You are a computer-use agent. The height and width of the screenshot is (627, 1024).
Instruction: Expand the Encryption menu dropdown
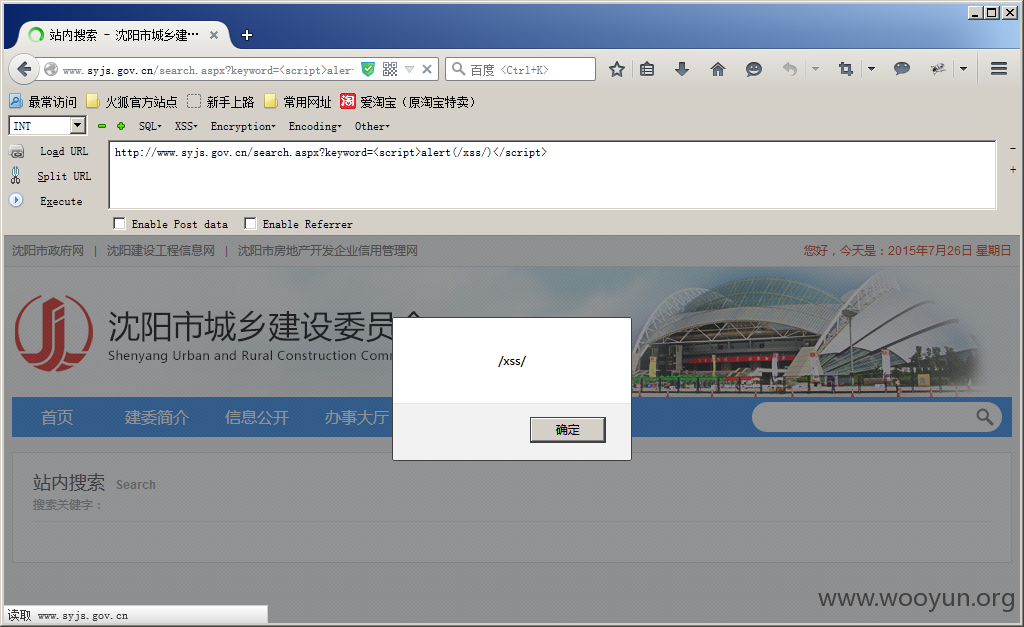pyautogui.click(x=243, y=126)
